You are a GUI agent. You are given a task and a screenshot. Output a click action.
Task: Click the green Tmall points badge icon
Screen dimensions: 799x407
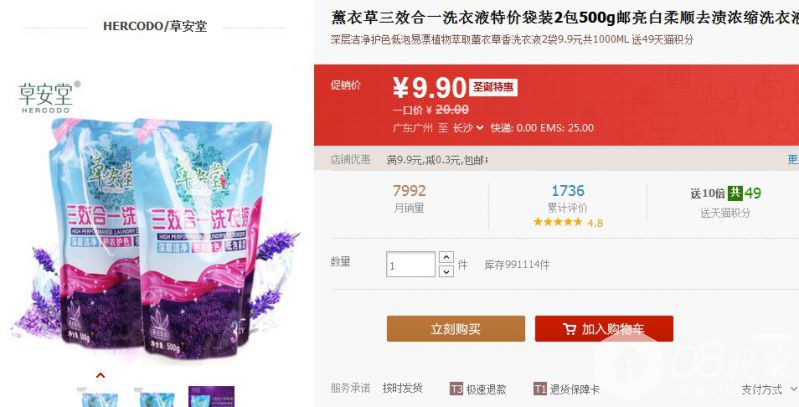click(735, 193)
